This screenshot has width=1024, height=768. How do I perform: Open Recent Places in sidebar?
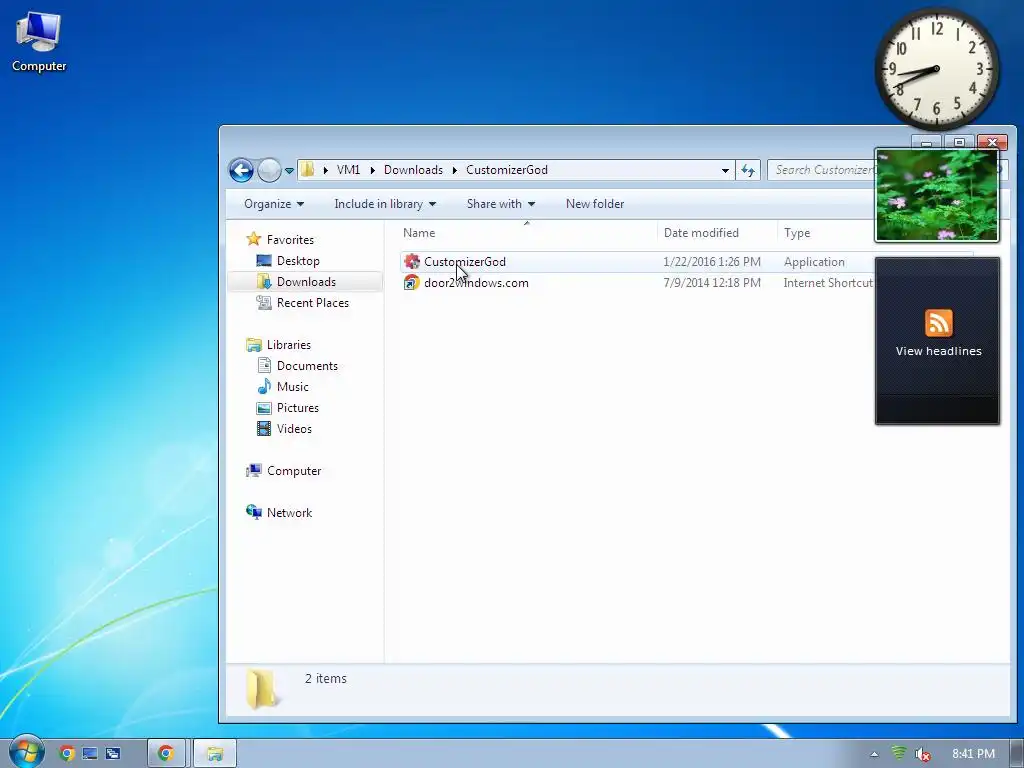pos(312,302)
